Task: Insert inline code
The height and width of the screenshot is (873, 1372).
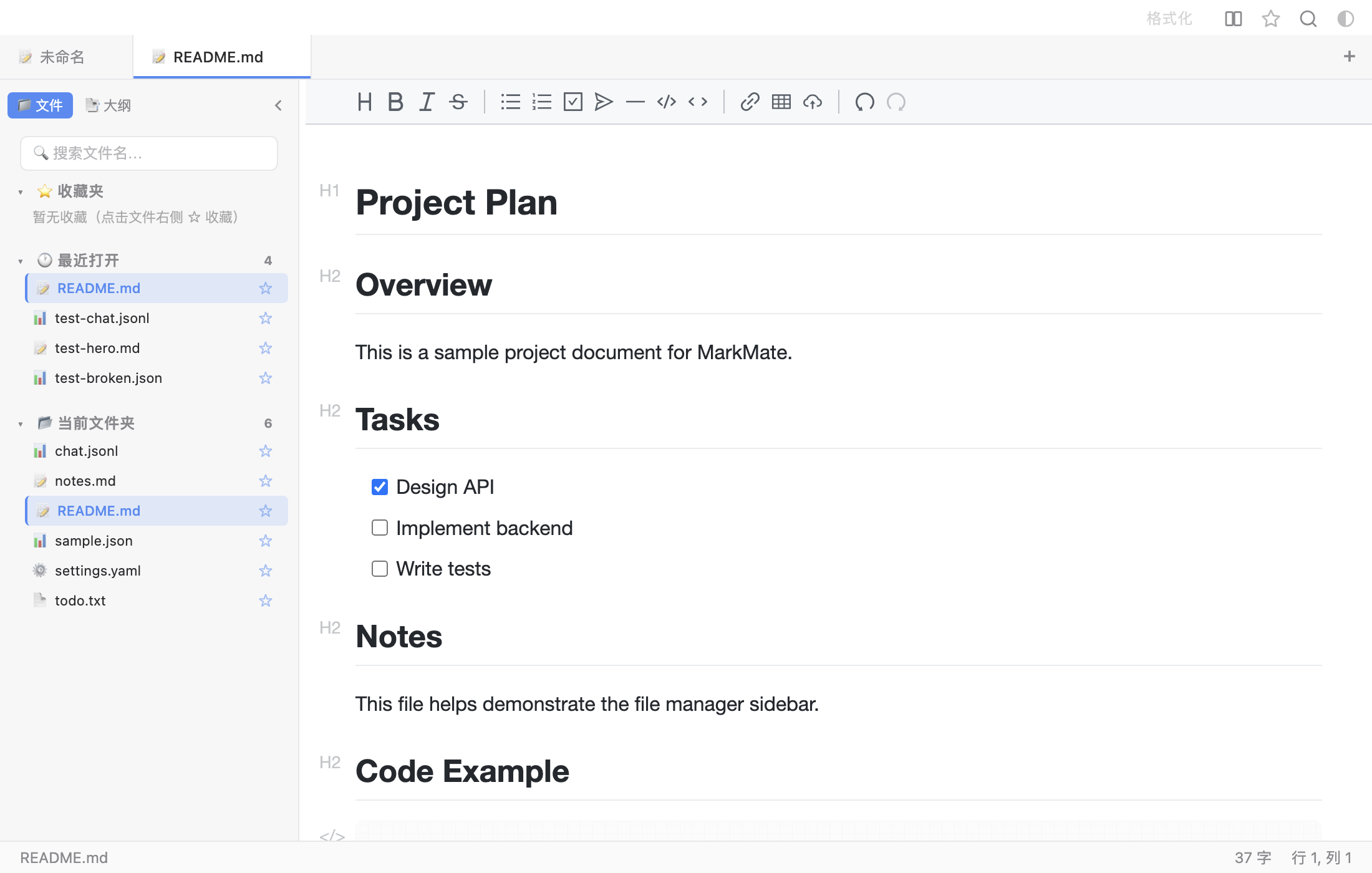Action: coord(698,102)
